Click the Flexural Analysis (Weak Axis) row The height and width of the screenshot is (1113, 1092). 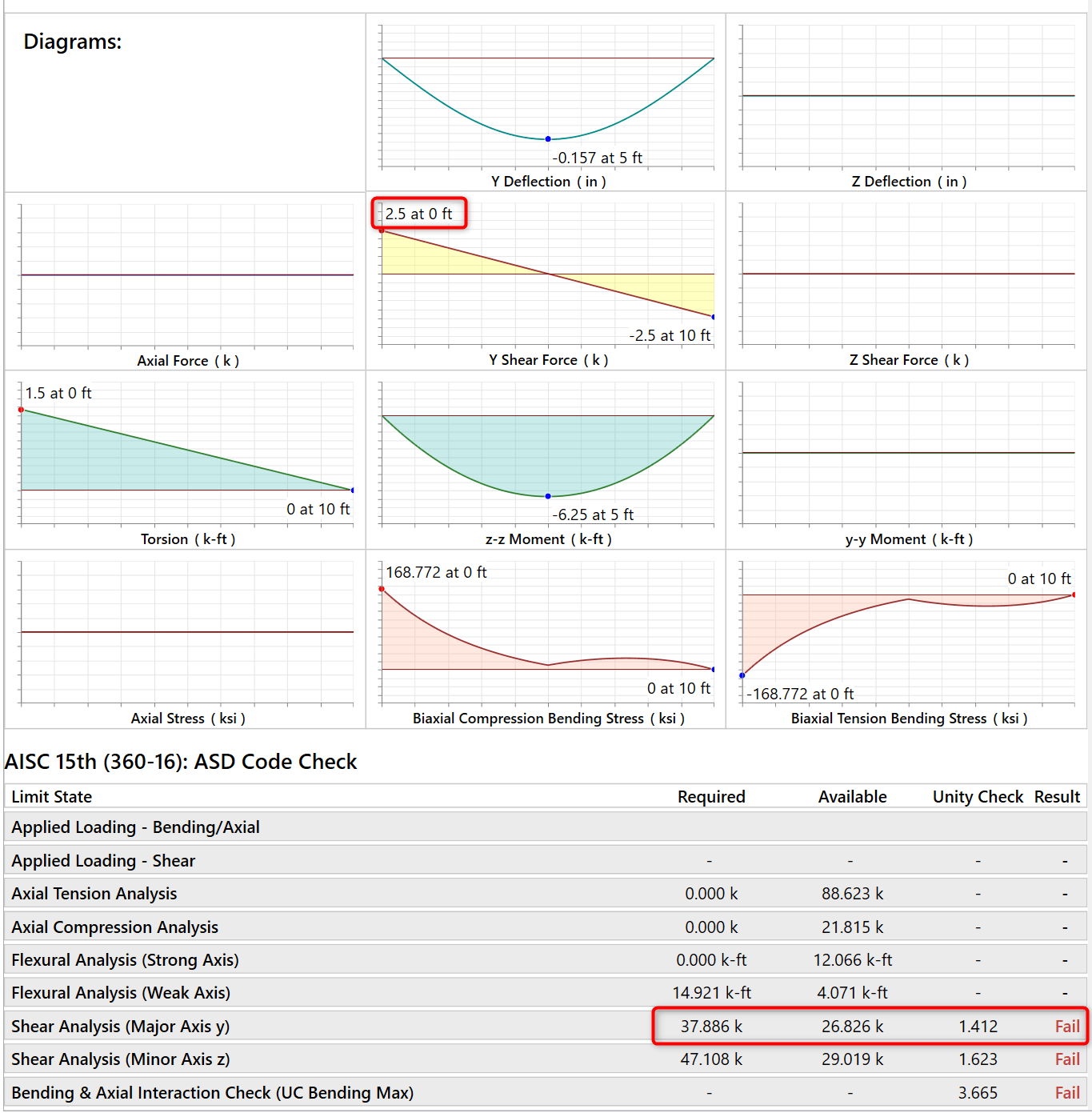coord(121,993)
